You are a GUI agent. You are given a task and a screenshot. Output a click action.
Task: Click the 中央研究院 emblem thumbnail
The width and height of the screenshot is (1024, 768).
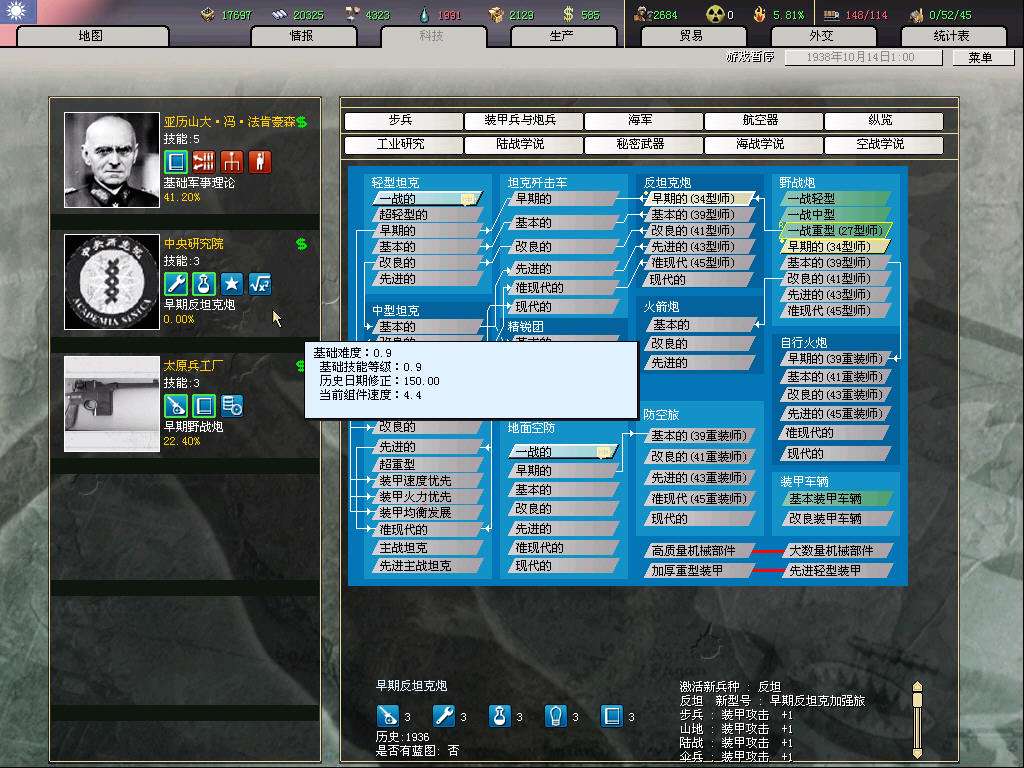click(x=112, y=282)
